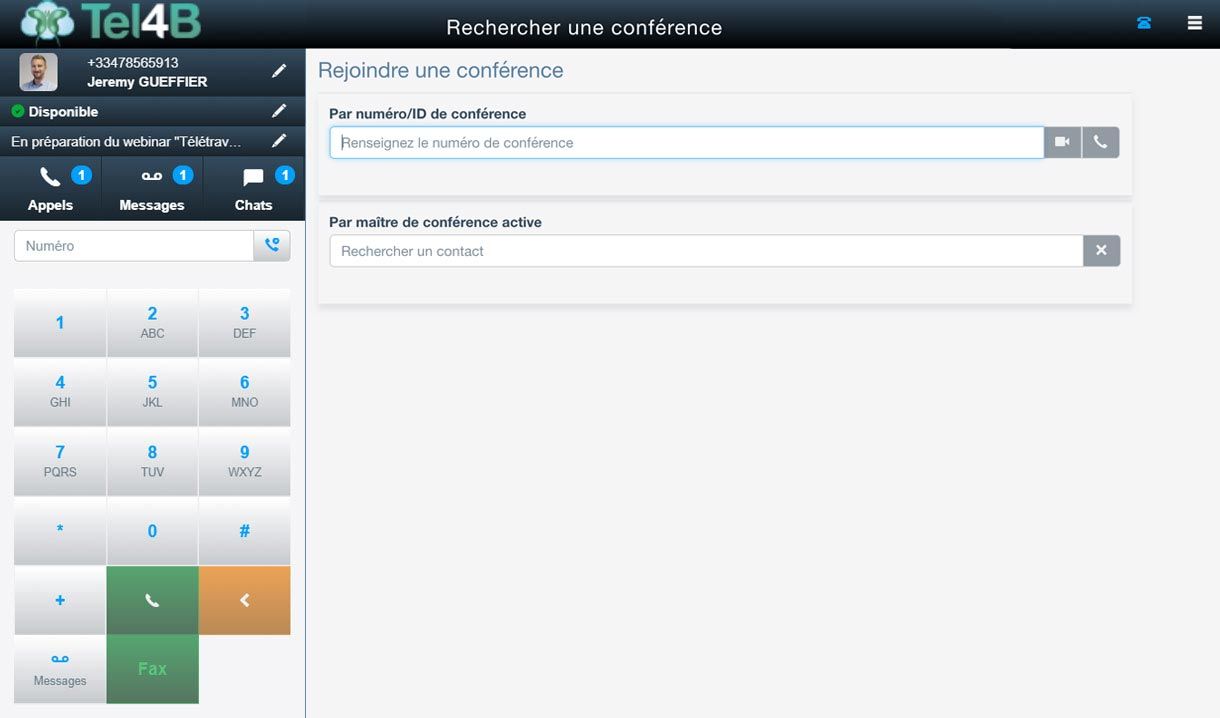Click the orange backspace arrow button
The height and width of the screenshot is (718, 1220).
245,600
